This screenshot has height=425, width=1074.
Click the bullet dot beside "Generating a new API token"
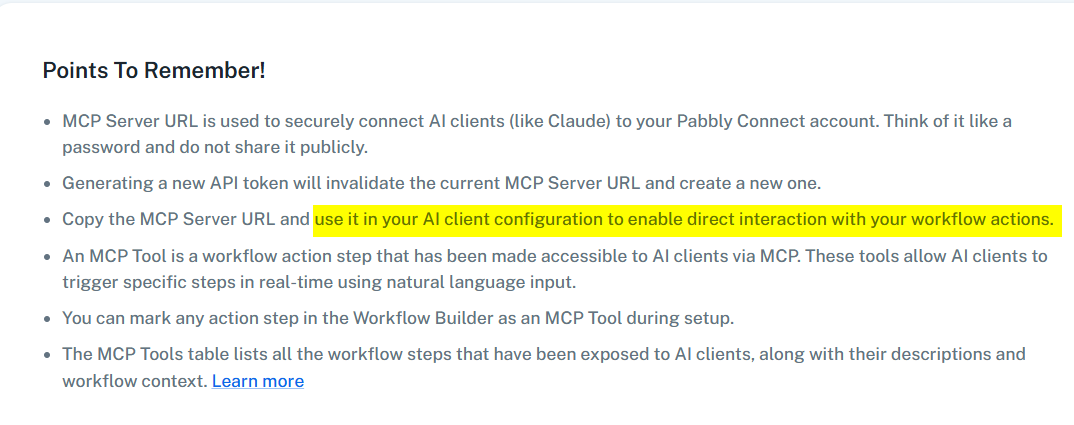(x=47, y=184)
